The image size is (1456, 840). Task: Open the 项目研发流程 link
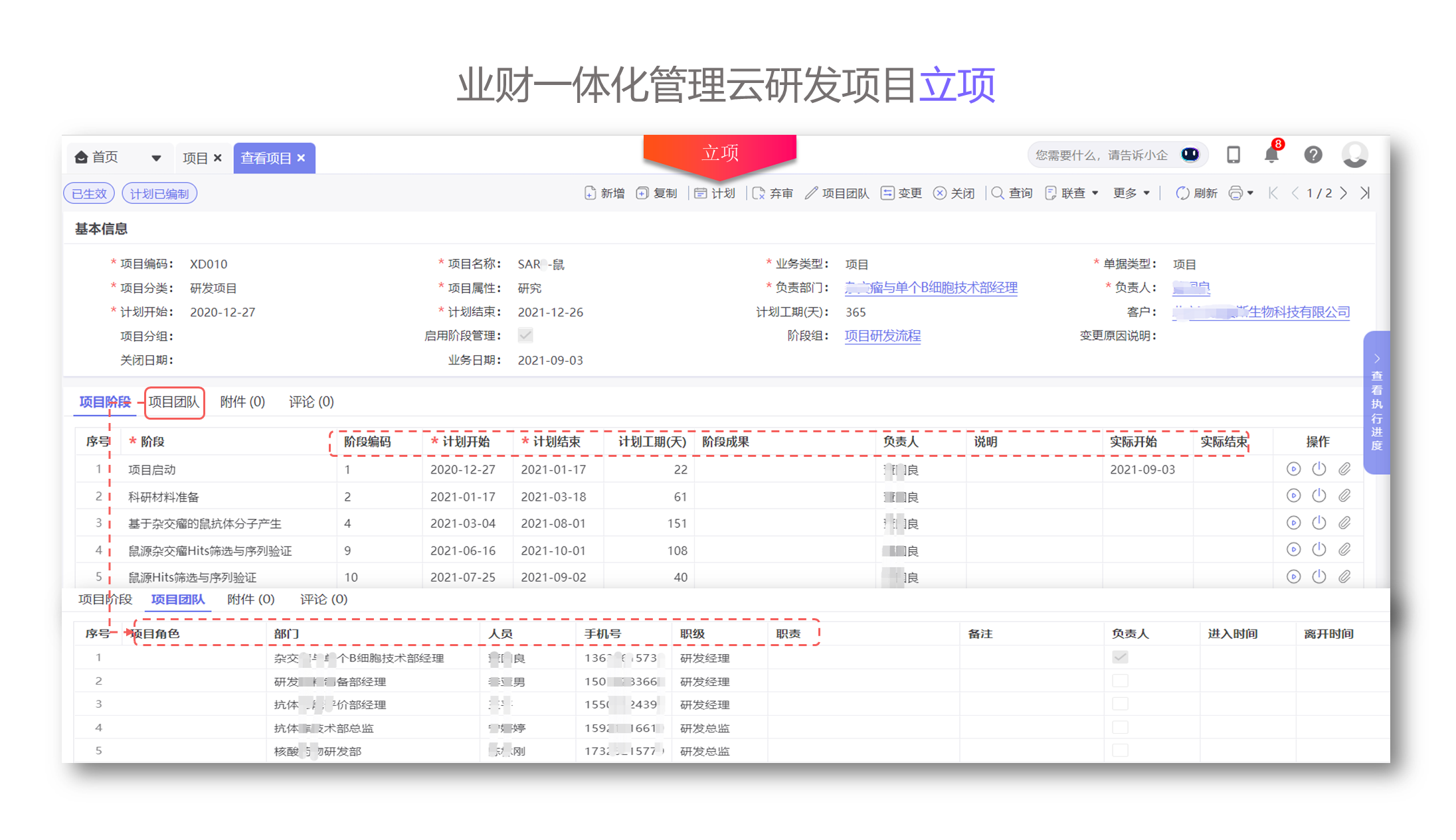882,336
